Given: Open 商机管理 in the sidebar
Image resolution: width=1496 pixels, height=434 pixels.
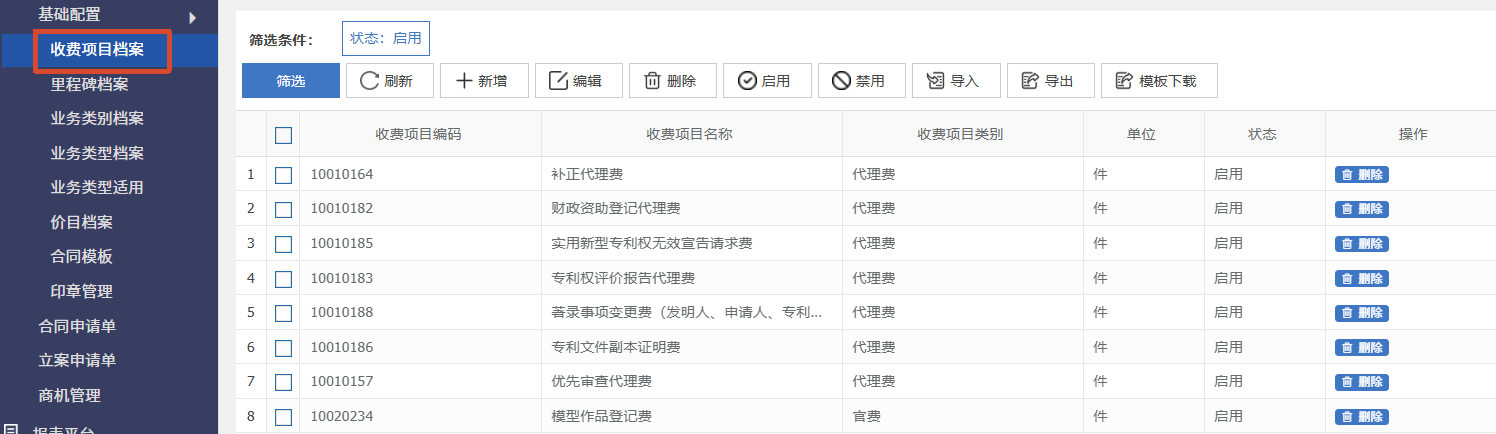Looking at the screenshot, I should point(69,395).
